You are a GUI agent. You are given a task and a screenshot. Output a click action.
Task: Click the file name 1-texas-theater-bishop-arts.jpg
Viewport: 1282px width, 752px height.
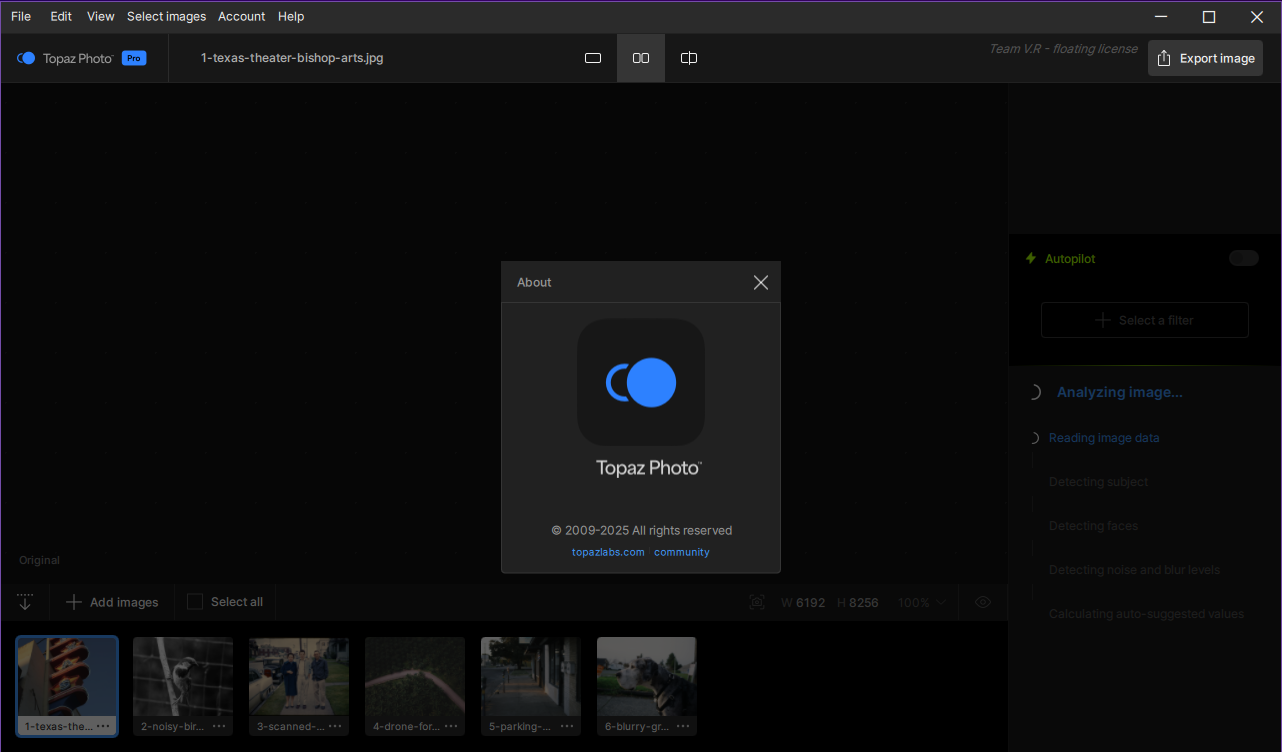292,58
